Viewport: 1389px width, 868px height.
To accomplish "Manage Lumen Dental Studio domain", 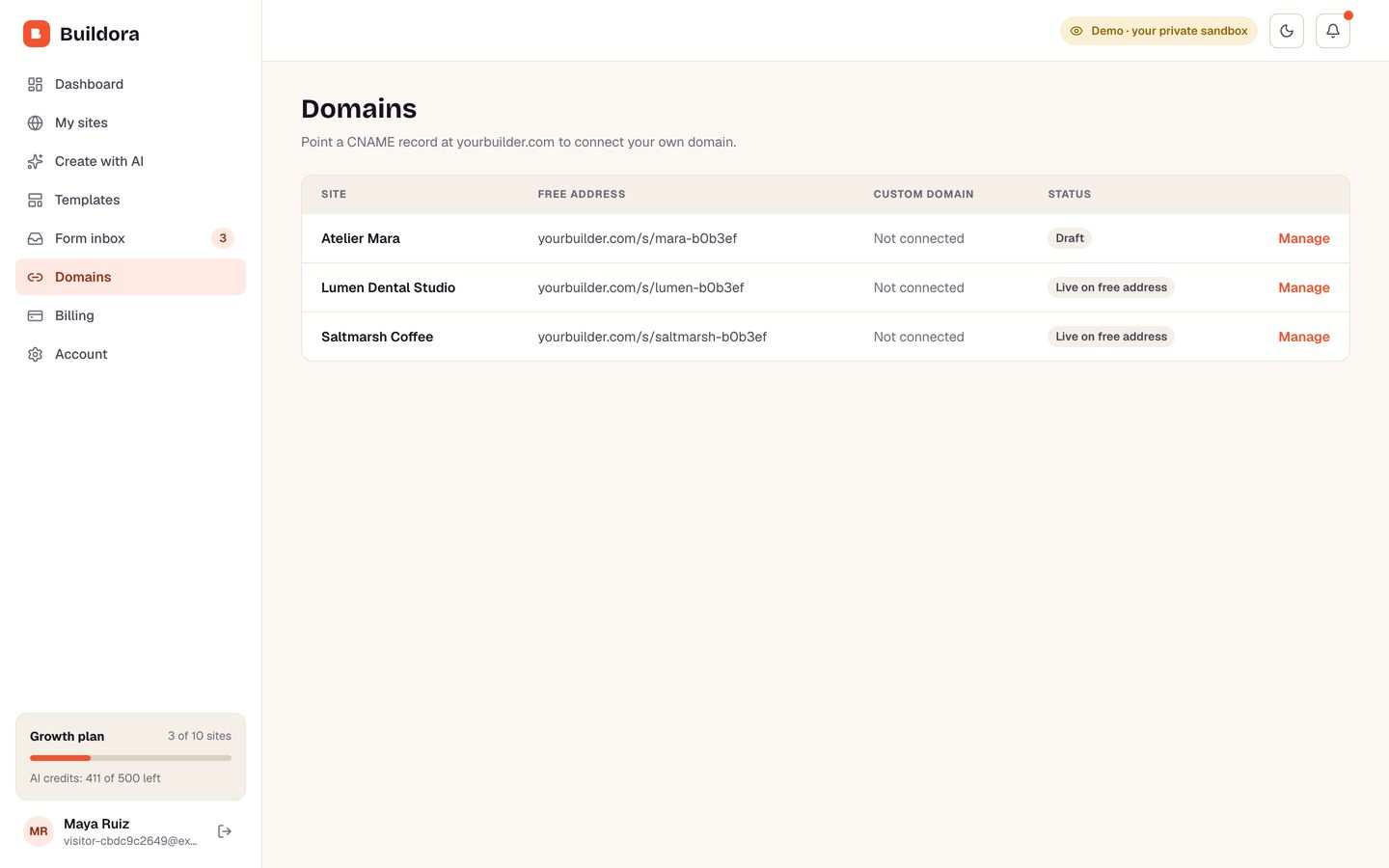I will point(1304,287).
